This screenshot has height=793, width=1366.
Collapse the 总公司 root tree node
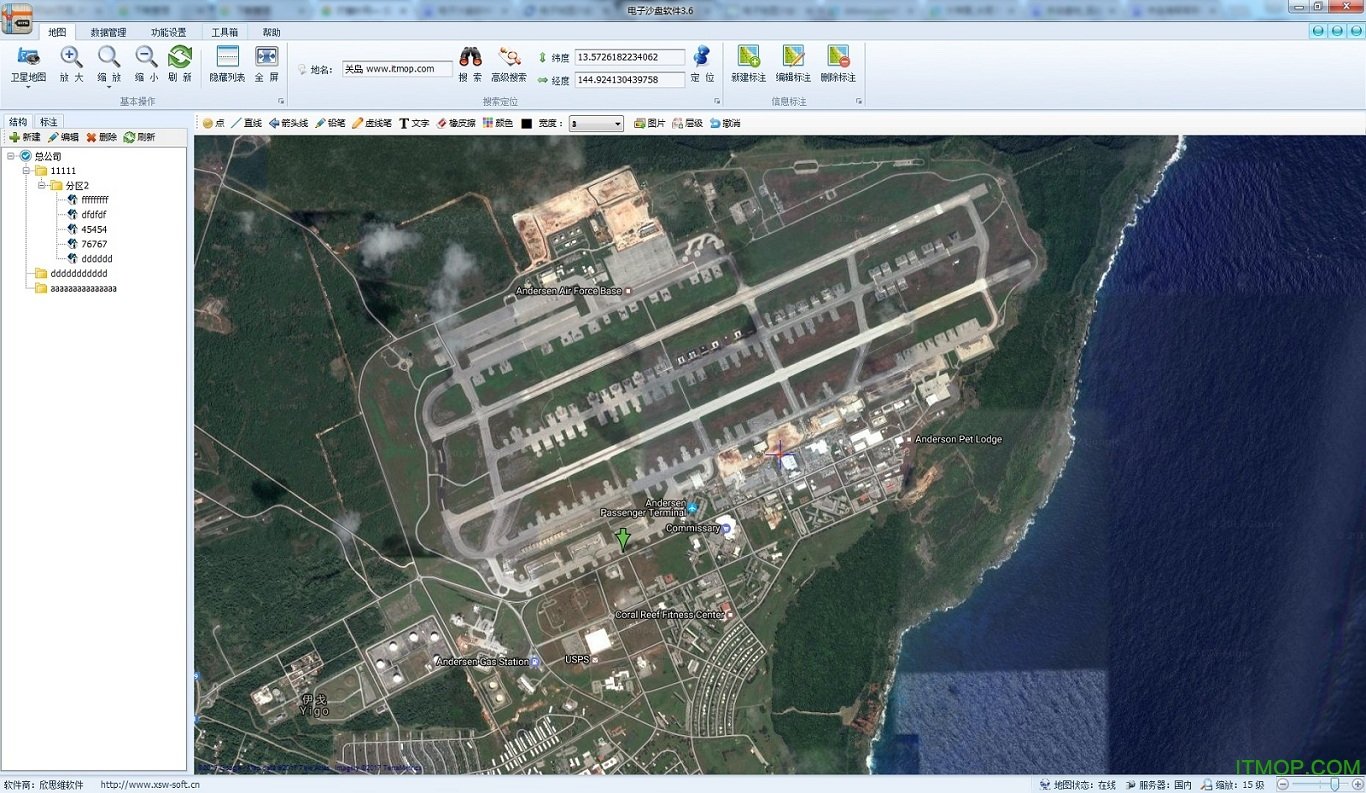[x=10, y=156]
